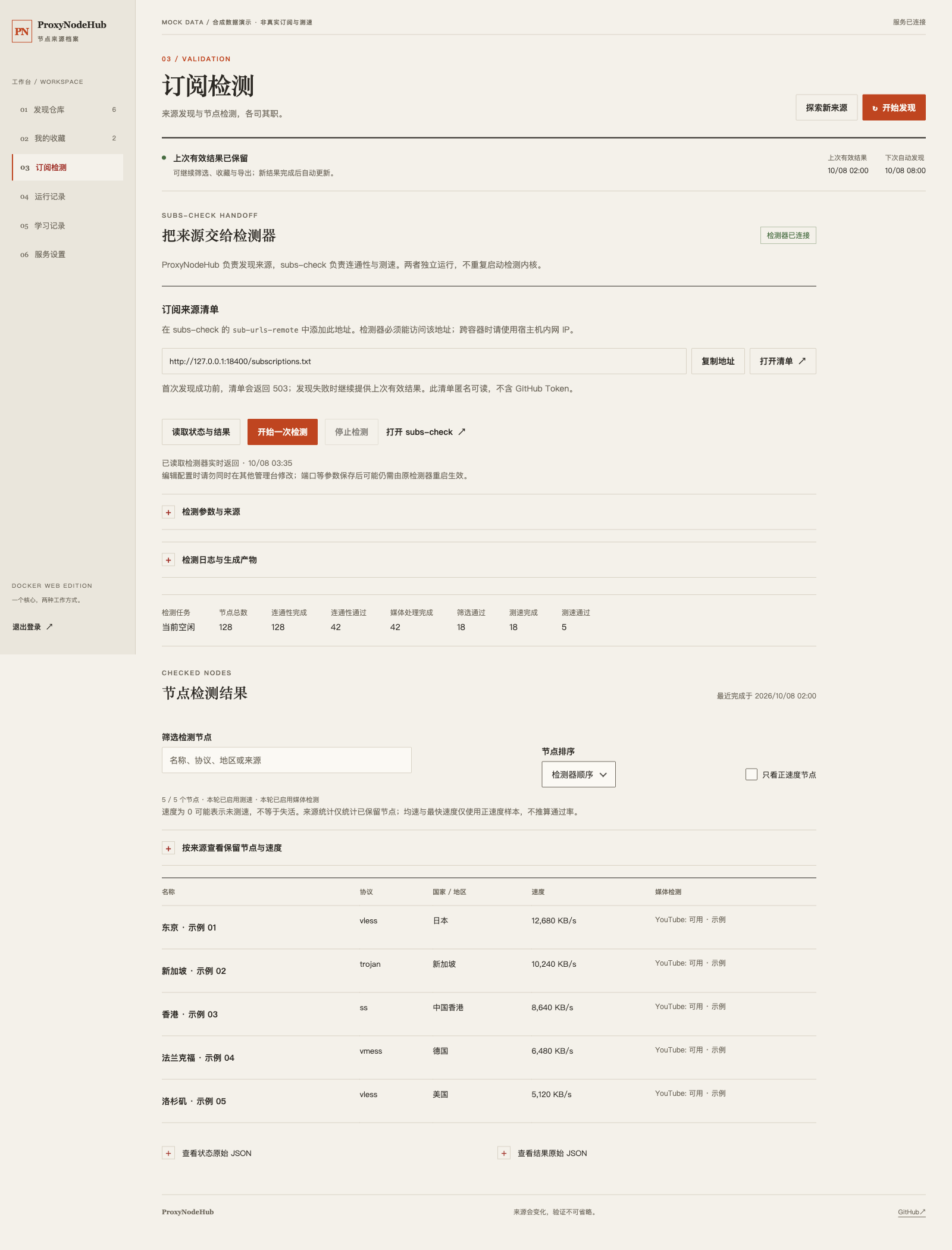Click the 香港 · 示例 03 row name
Screen dimensions: 952x1250
190,1014
